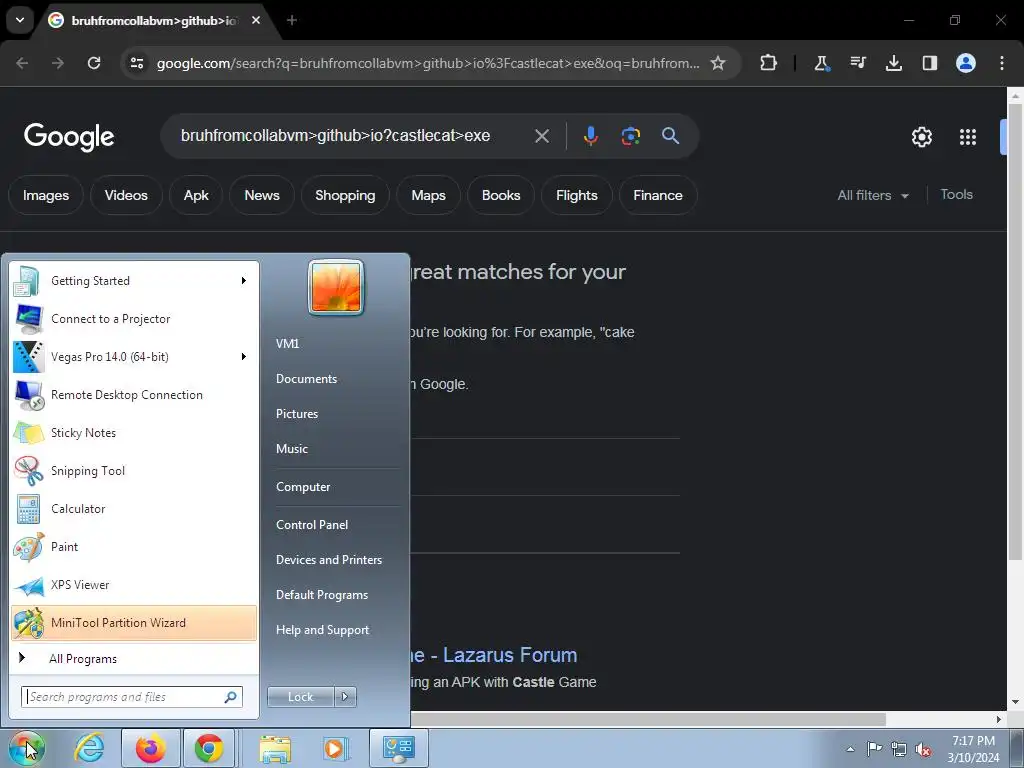This screenshot has width=1024, height=768.
Task: Toggle the Chrome side panel
Action: 930,63
